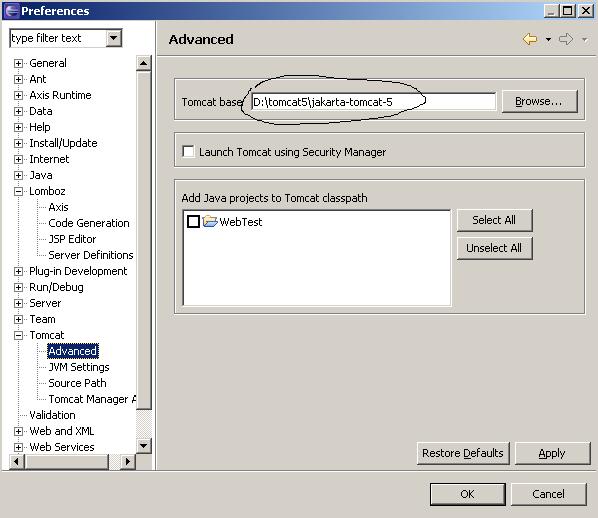This screenshot has width=598, height=518.
Task: Click the tree scroll right arrow
Action: 128,462
